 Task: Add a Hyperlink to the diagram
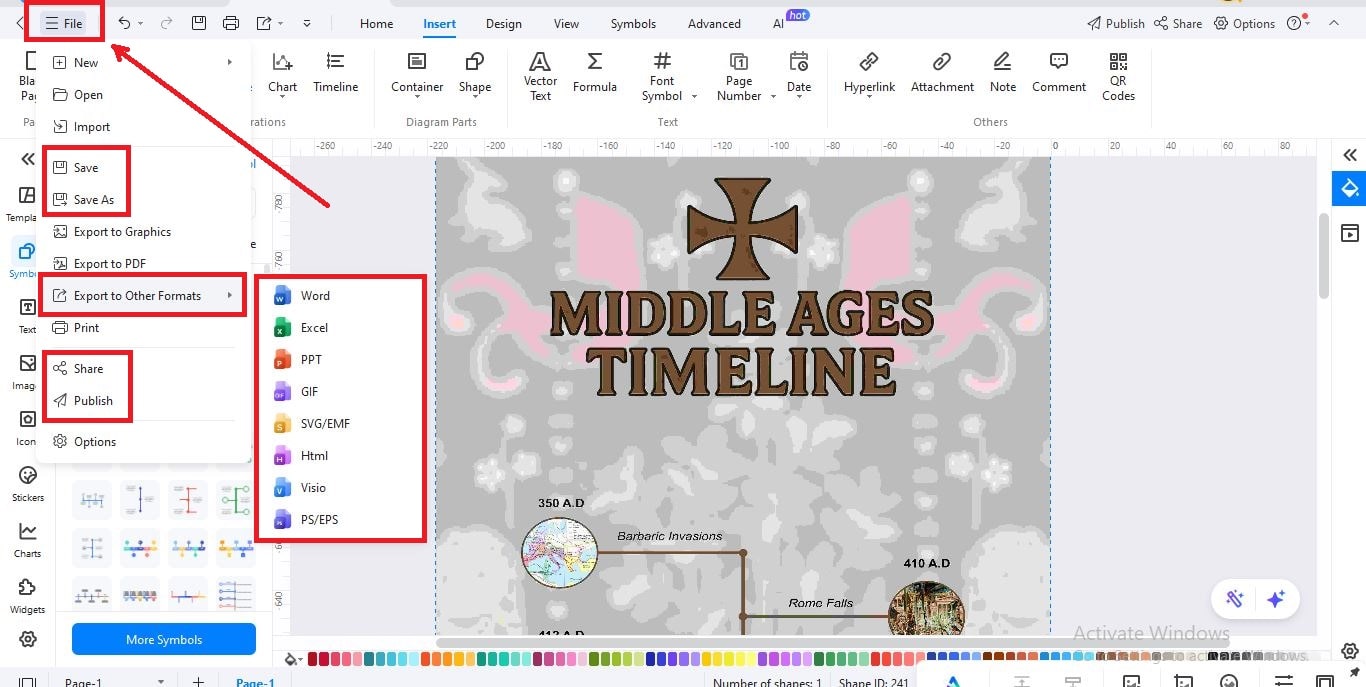[868, 75]
